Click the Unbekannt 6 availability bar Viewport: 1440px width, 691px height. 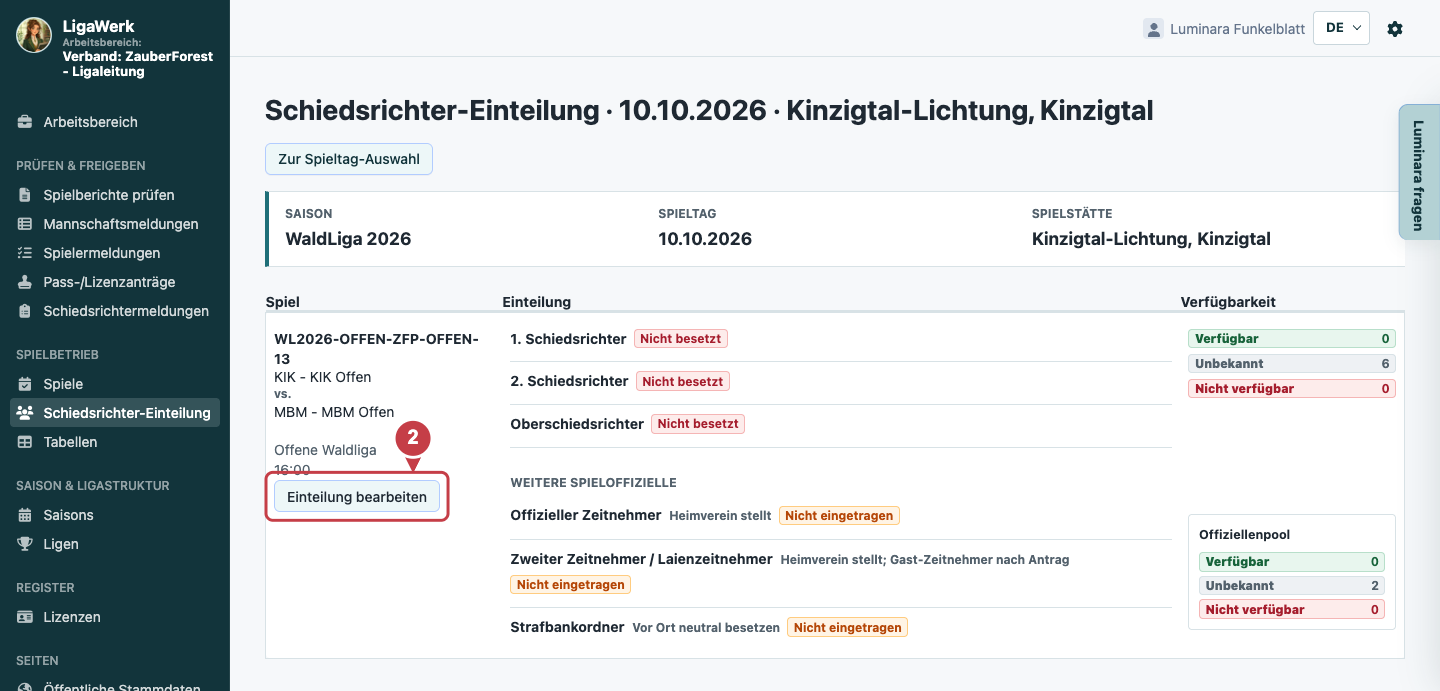coord(1292,364)
